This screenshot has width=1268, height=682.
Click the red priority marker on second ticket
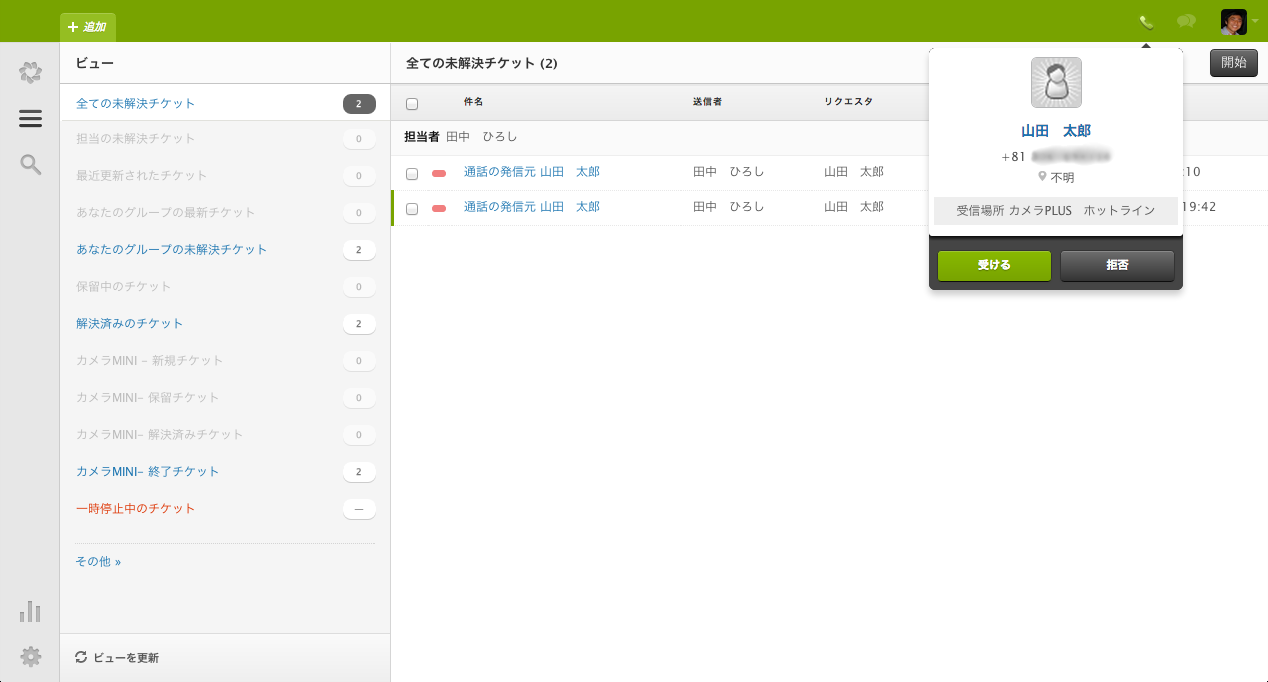point(439,209)
